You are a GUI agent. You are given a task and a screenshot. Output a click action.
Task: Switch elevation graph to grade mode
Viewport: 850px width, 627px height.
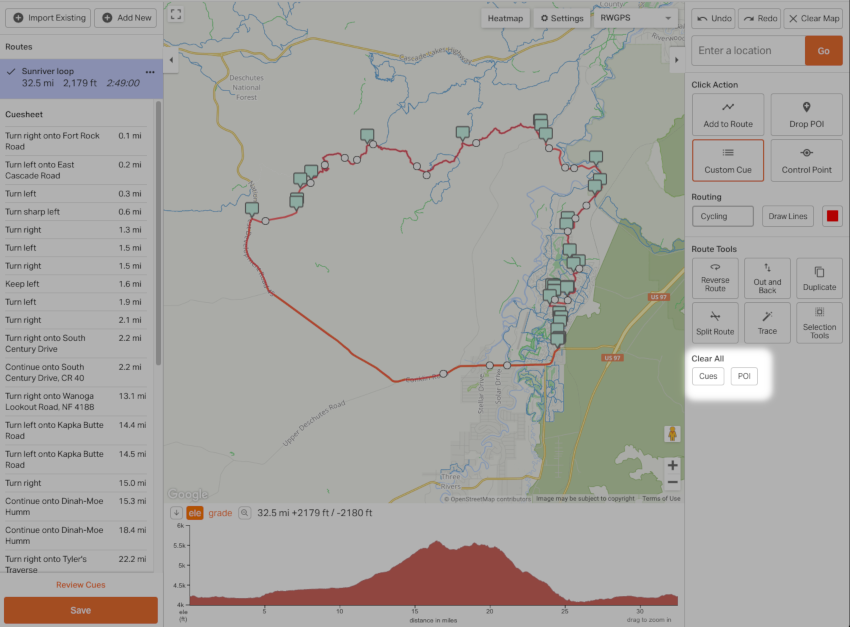pos(220,513)
